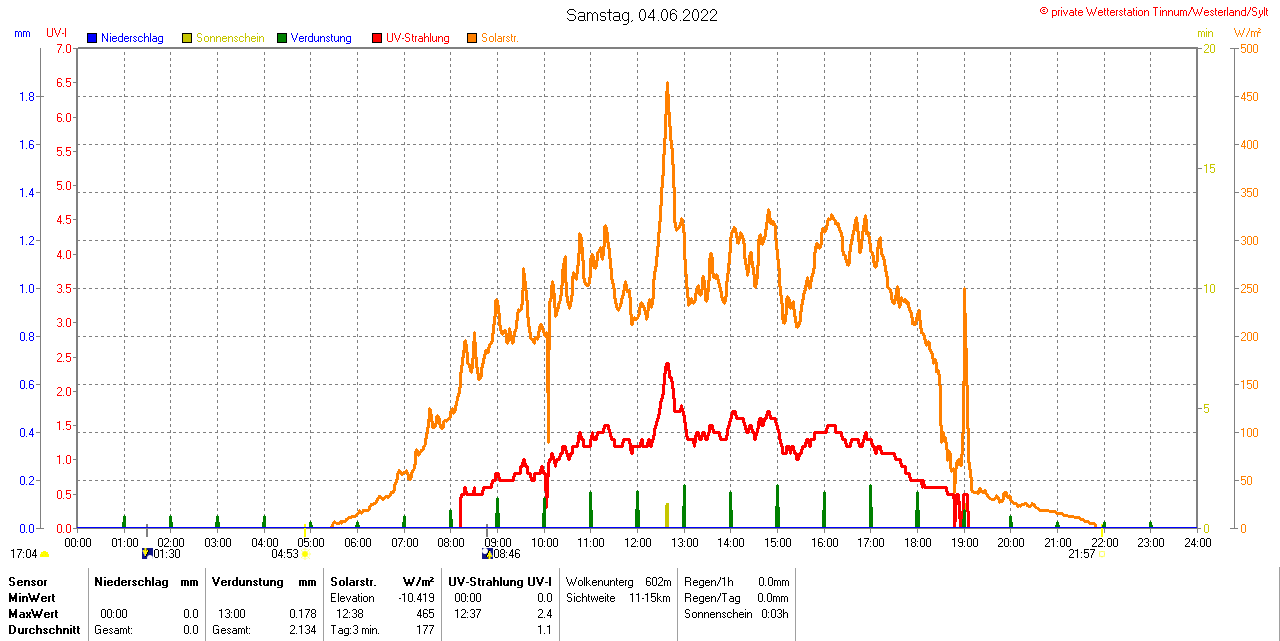Click the green Verdunstung legend swatch

click(x=282, y=38)
